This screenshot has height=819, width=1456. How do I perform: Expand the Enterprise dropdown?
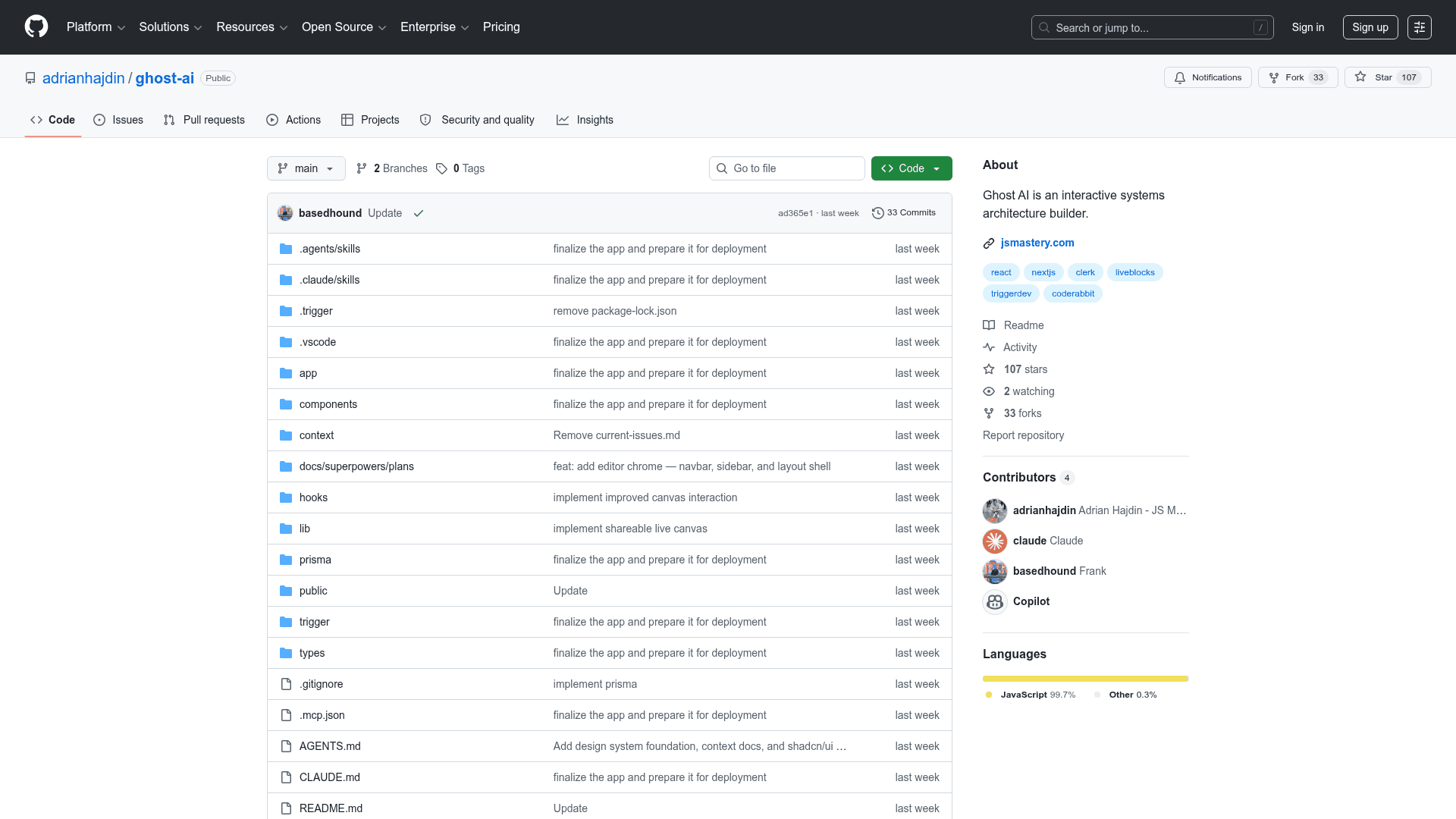coord(435,27)
